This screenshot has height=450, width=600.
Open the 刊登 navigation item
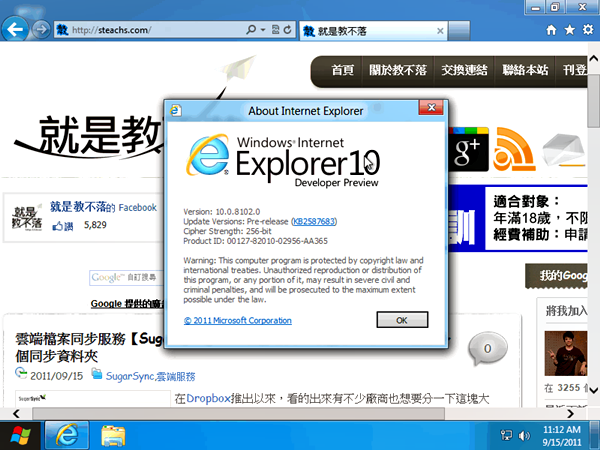(x=574, y=70)
